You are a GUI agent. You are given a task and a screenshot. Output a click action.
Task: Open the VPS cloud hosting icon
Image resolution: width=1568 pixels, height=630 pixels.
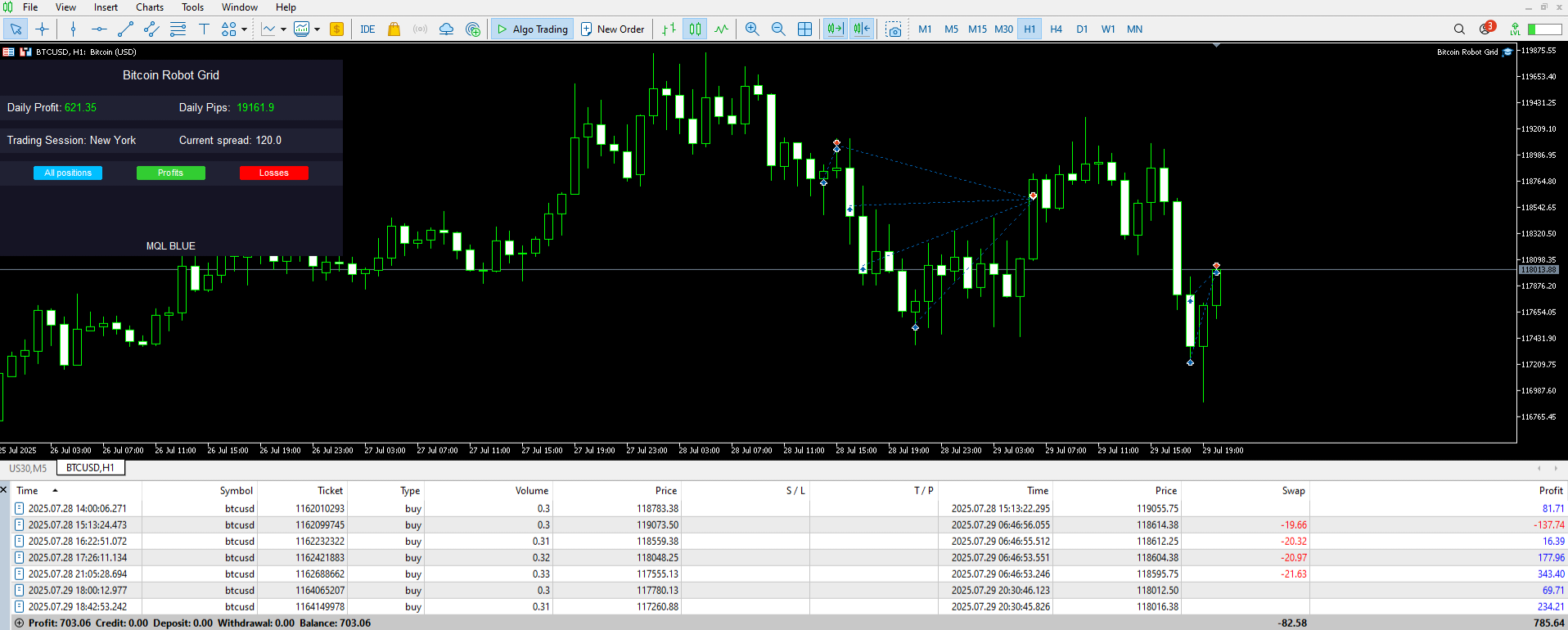[446, 29]
